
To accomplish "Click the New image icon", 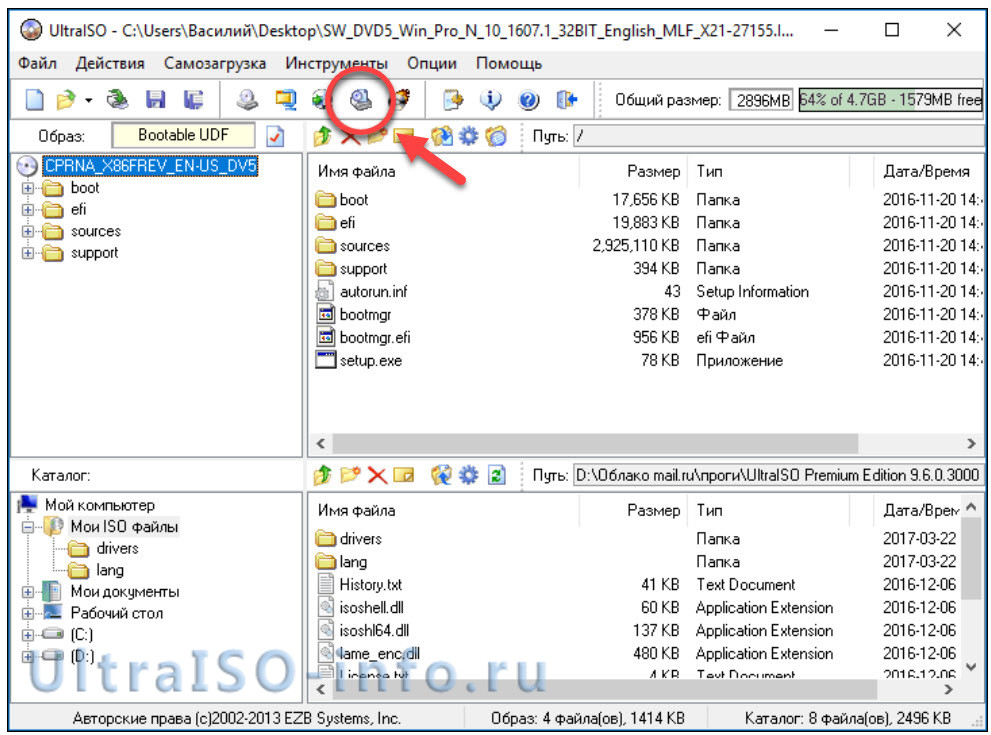I will pyautogui.click(x=35, y=100).
